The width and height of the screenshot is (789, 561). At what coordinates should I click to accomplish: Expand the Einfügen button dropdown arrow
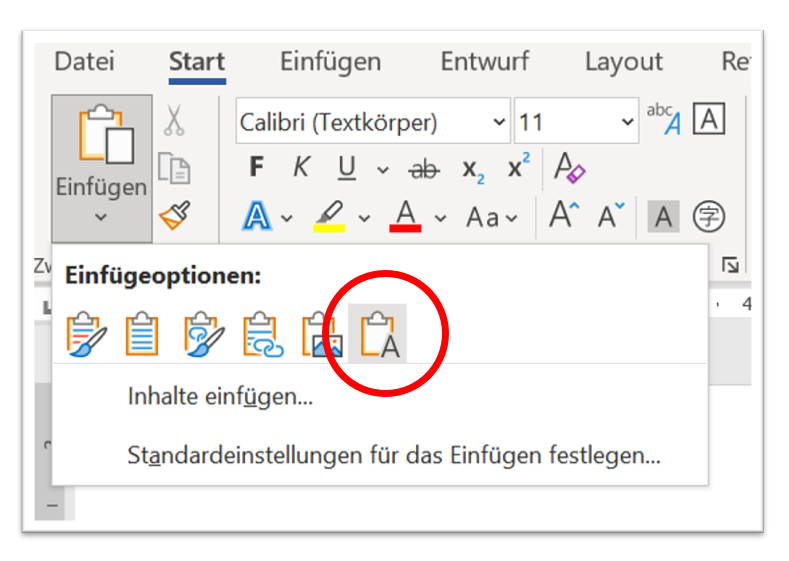pyautogui.click(x=101, y=216)
